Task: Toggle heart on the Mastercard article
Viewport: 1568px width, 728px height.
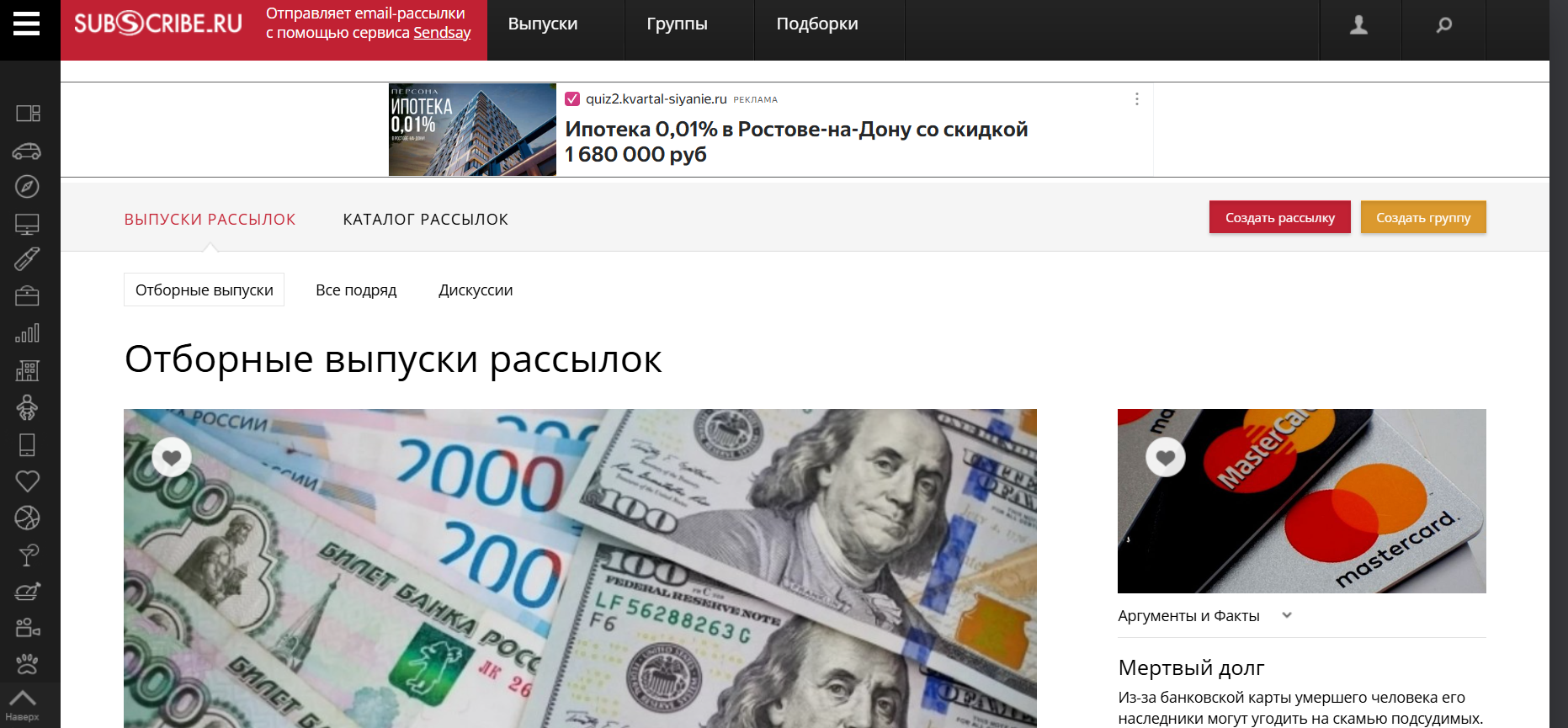Action: tap(1166, 457)
